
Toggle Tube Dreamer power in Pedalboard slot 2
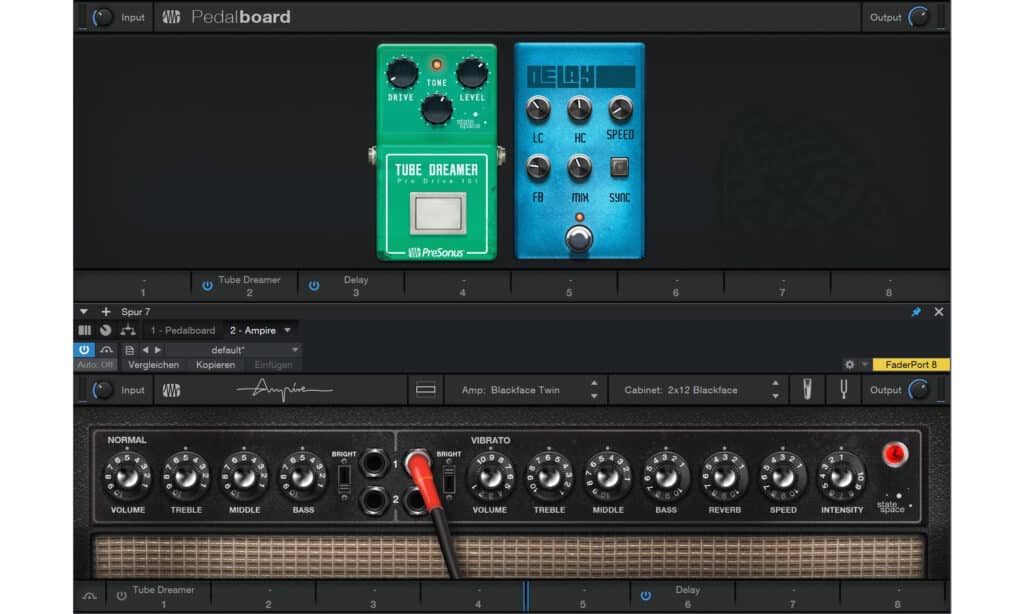[x=207, y=285]
